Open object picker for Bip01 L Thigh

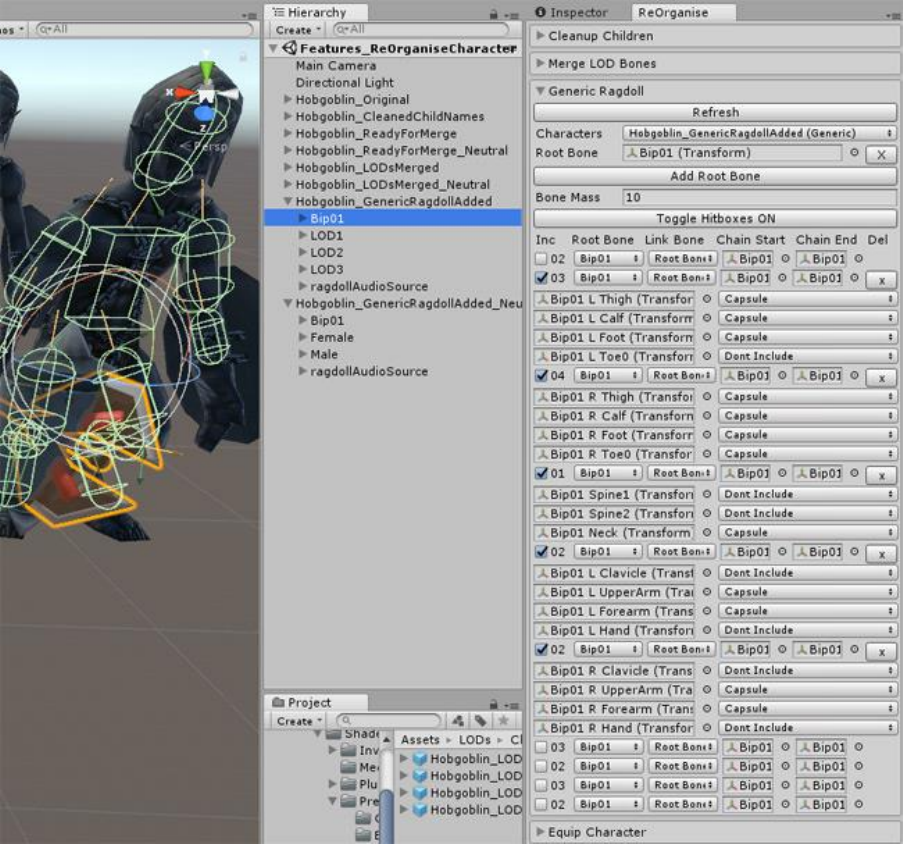(707, 299)
